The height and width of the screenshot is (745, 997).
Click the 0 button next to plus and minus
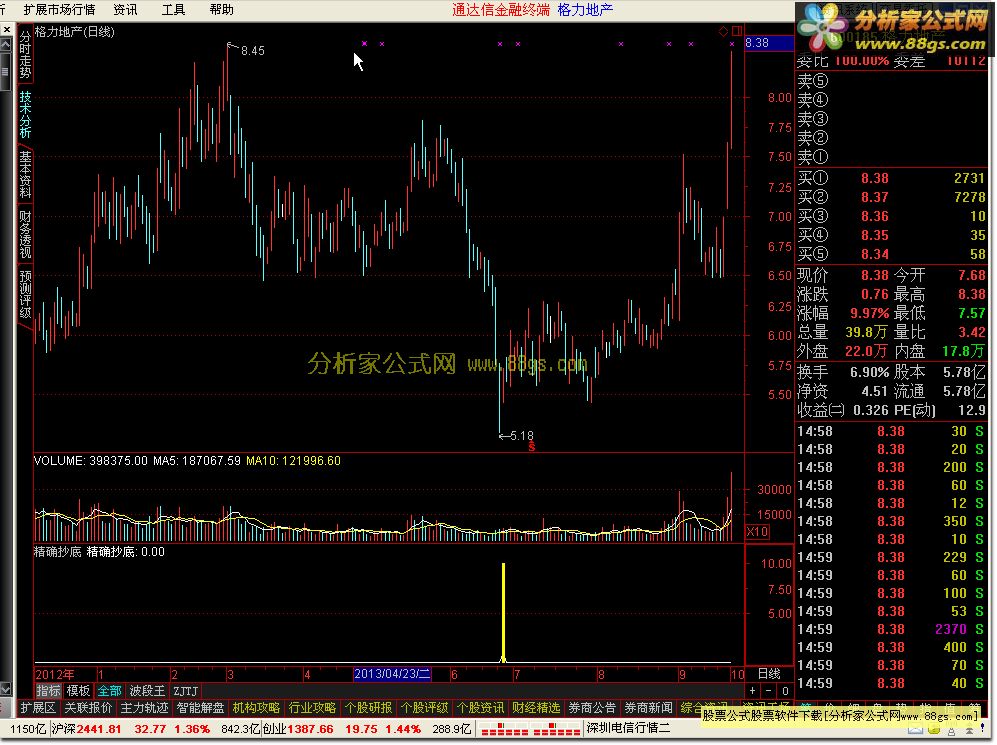[x=785, y=690]
